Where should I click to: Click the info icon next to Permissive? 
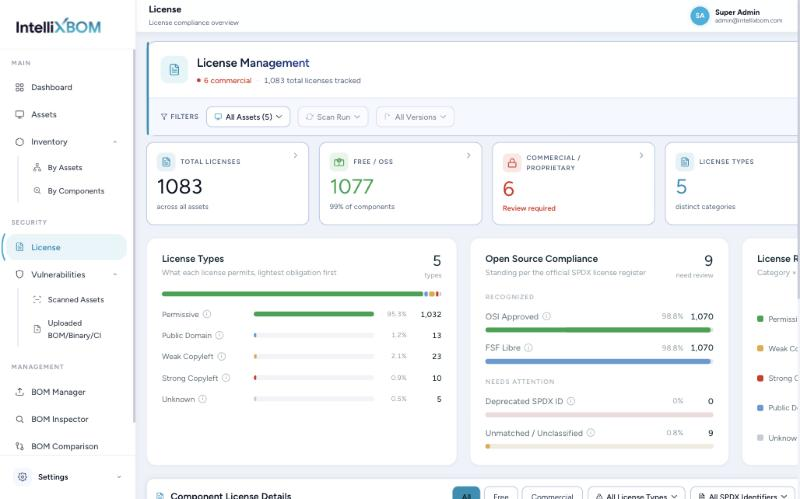coord(207,314)
